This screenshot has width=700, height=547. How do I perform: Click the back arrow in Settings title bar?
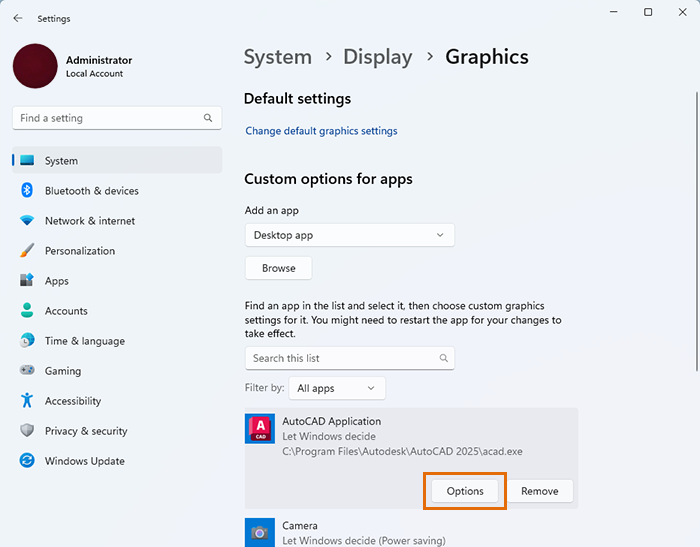coord(18,18)
